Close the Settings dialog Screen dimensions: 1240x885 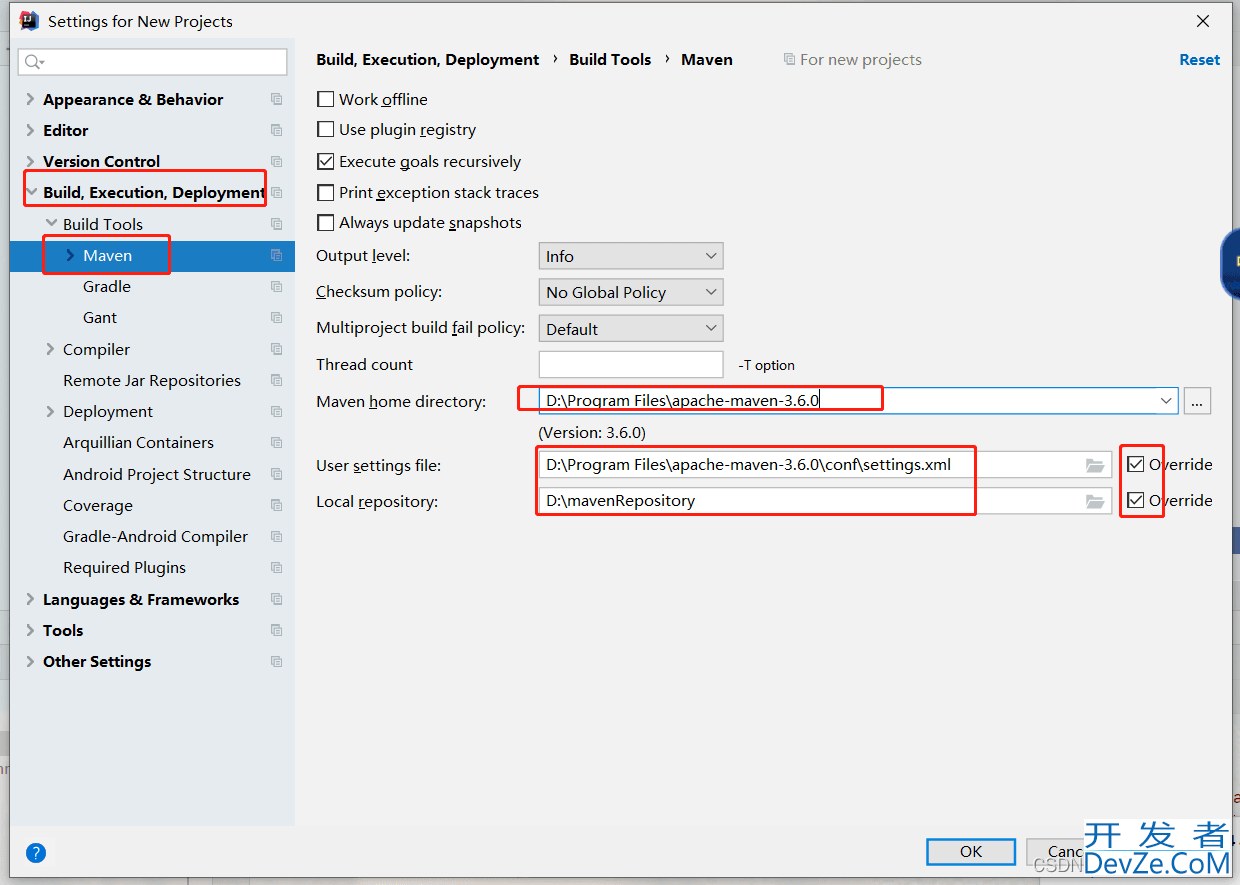pyautogui.click(x=1203, y=21)
